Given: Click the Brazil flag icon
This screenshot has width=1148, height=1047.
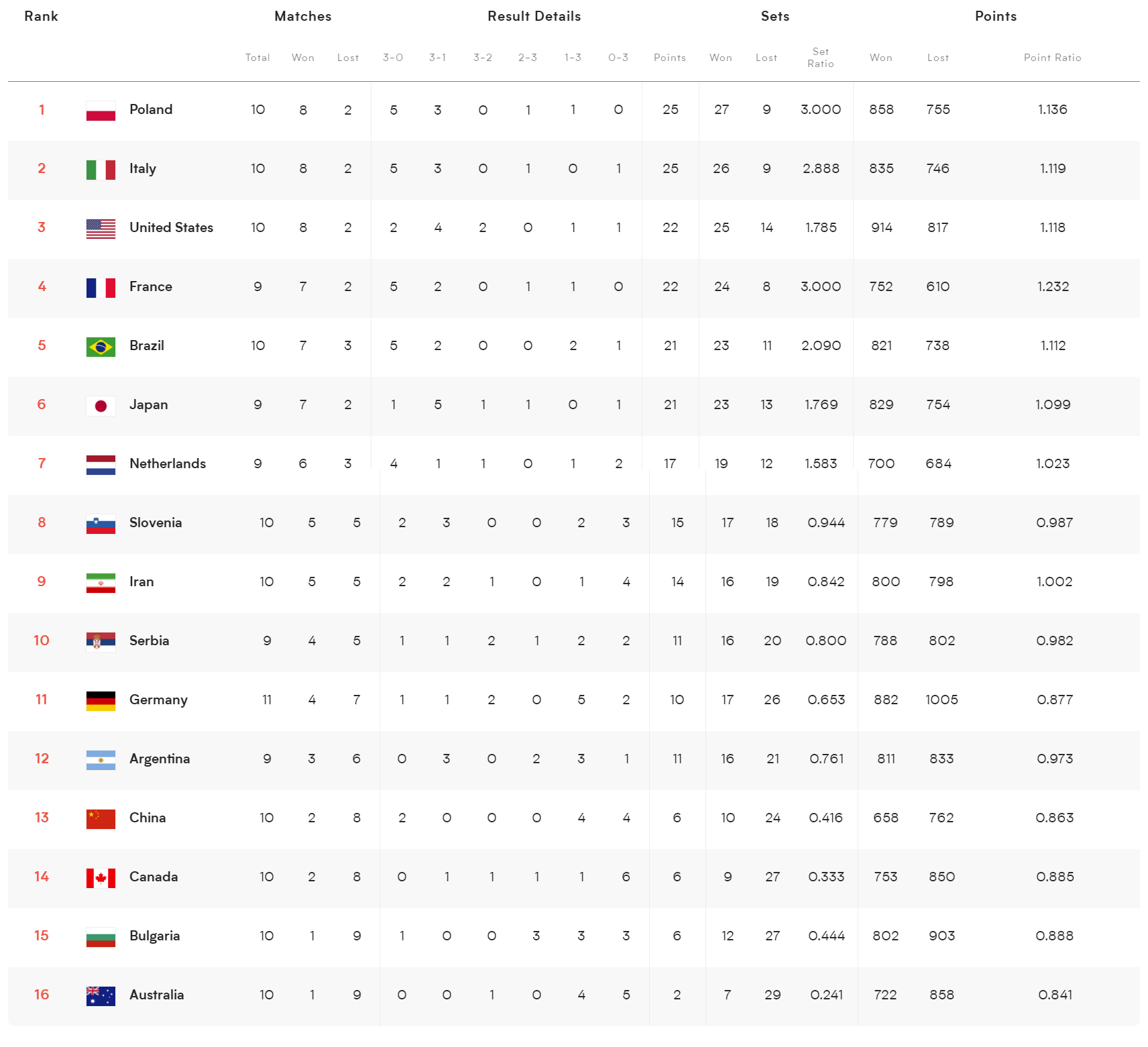Looking at the screenshot, I should click(101, 347).
